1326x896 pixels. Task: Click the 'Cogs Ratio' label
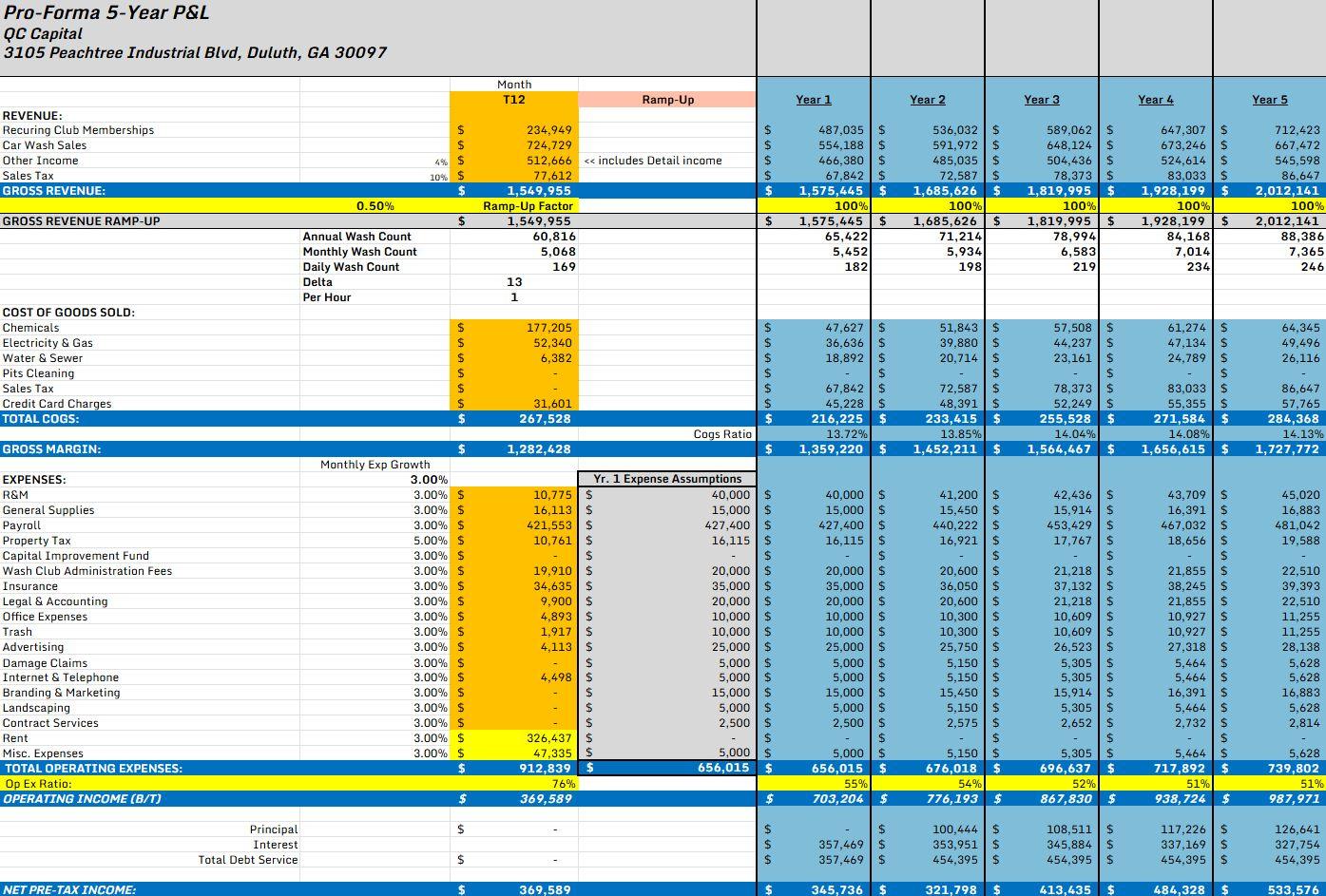722,434
